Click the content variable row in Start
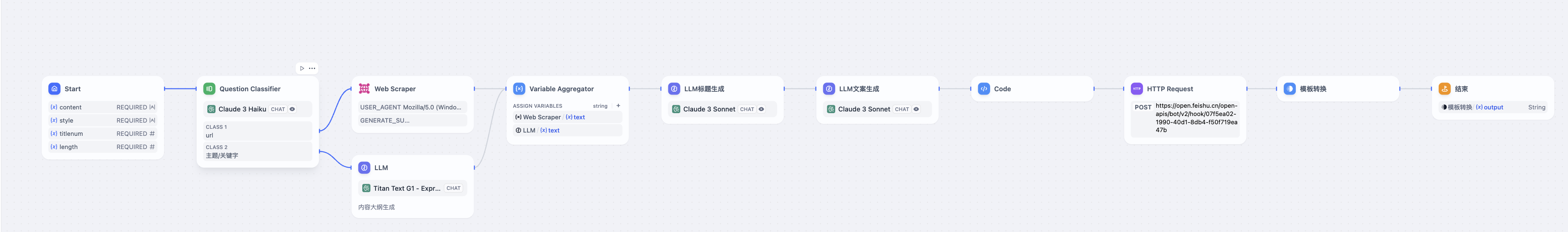The height and width of the screenshot is (232, 1568). point(103,107)
